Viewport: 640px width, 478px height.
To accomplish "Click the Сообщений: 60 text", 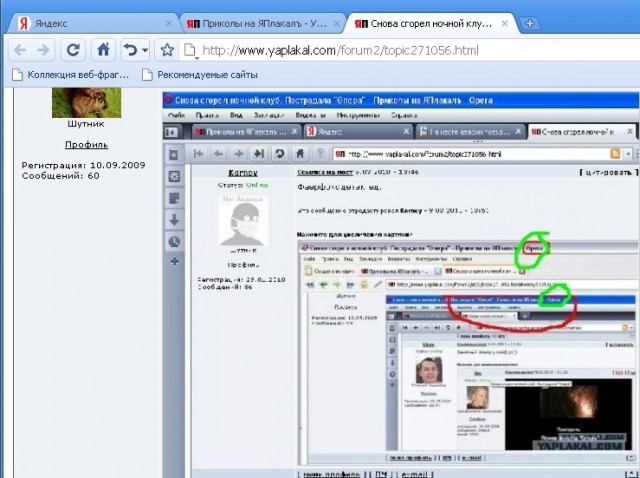I will point(60,176).
